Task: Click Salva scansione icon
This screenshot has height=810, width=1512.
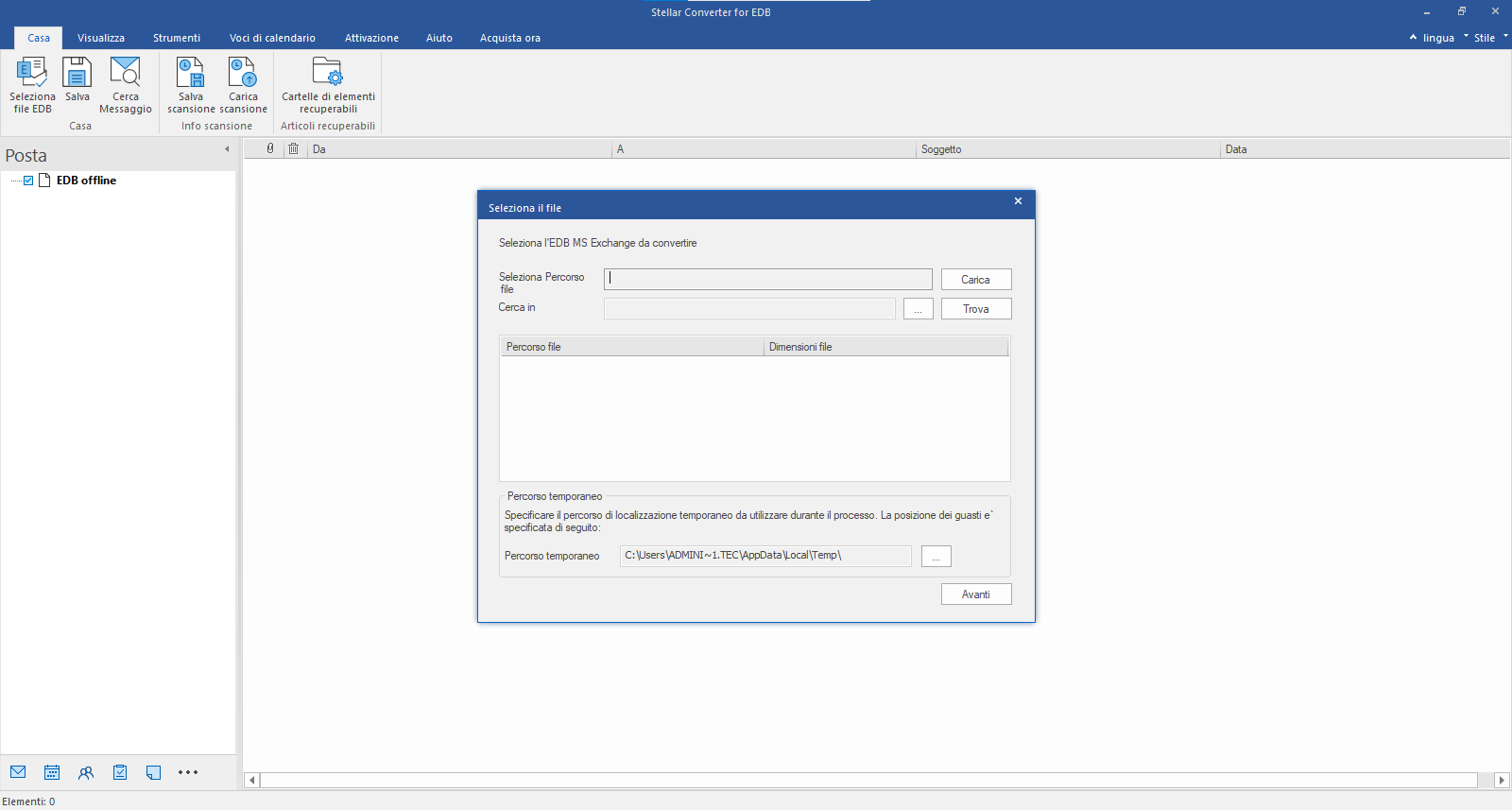Action: [191, 85]
